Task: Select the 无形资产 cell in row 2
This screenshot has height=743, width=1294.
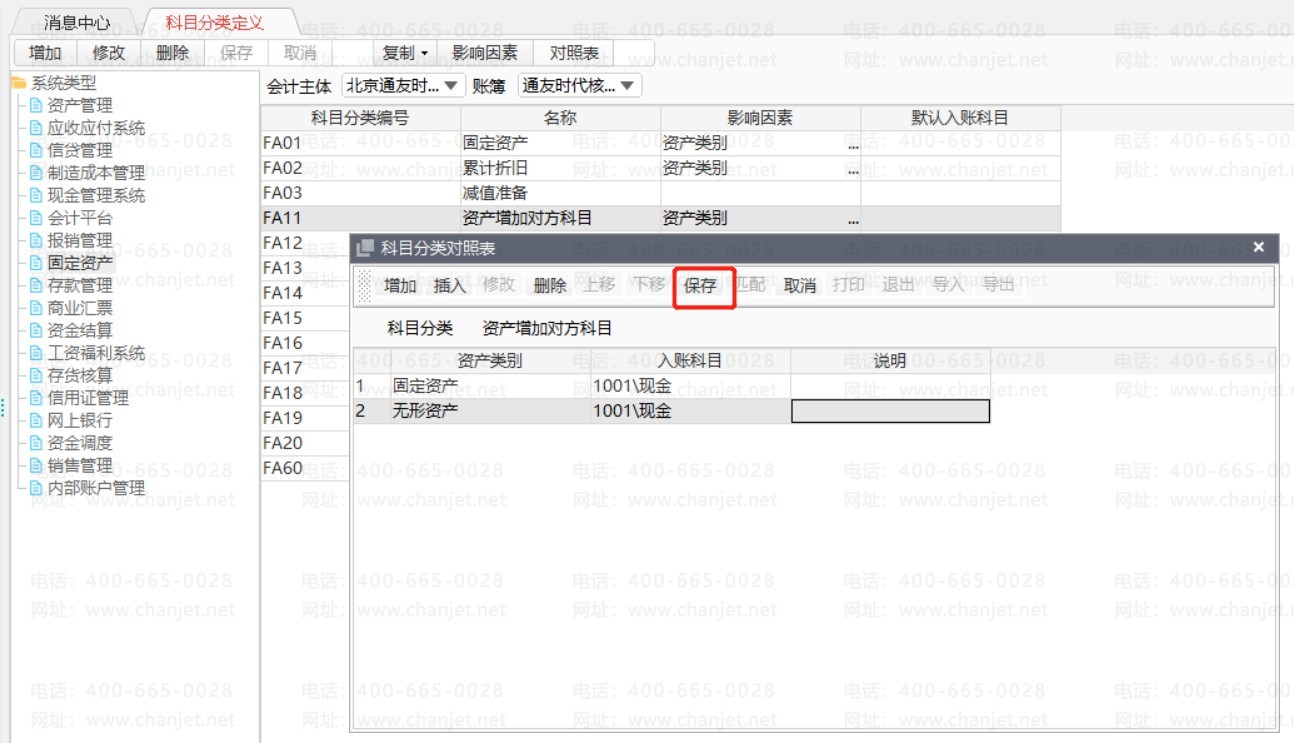Action: 490,410
